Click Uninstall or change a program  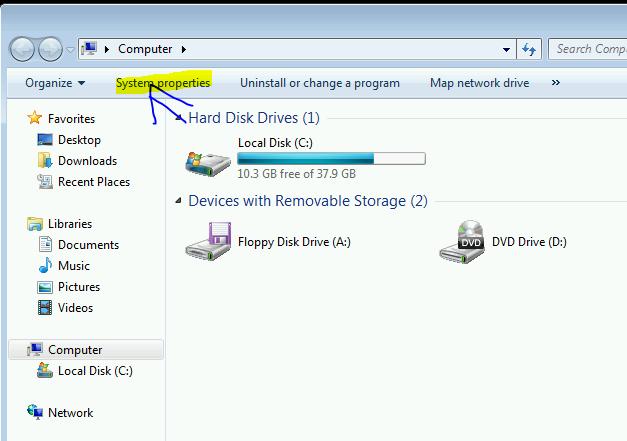(x=319, y=83)
